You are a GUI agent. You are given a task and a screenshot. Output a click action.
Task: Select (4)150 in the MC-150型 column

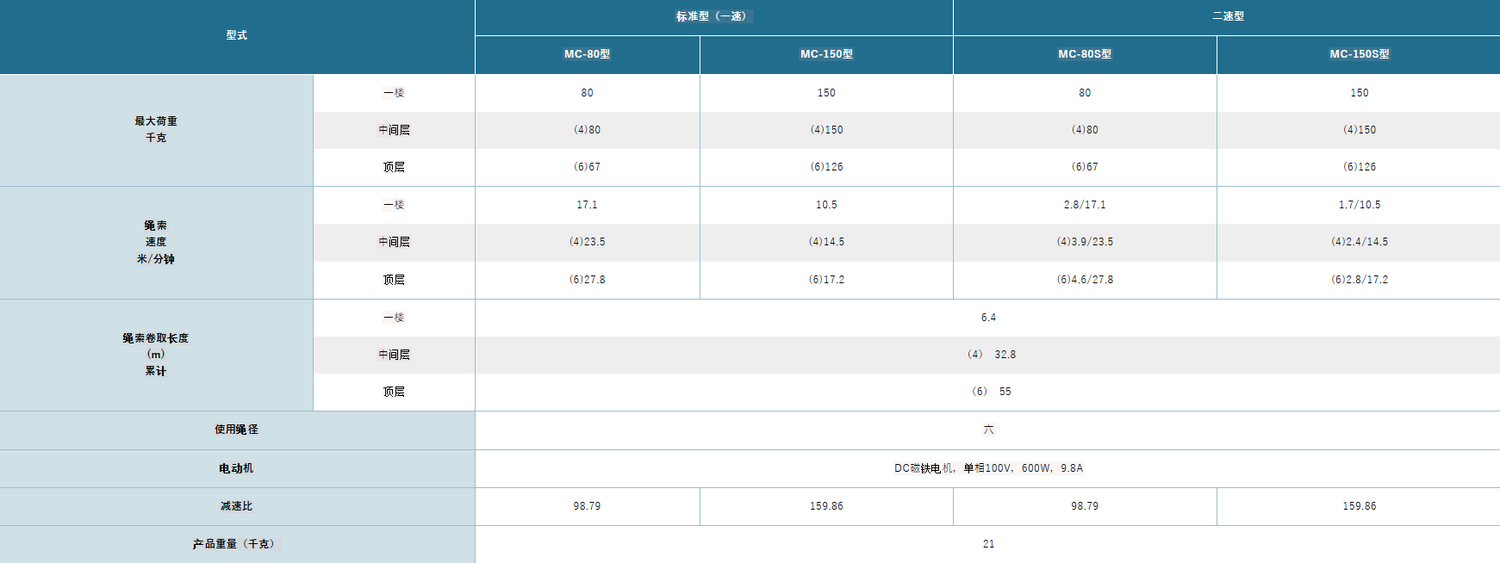[826, 130]
